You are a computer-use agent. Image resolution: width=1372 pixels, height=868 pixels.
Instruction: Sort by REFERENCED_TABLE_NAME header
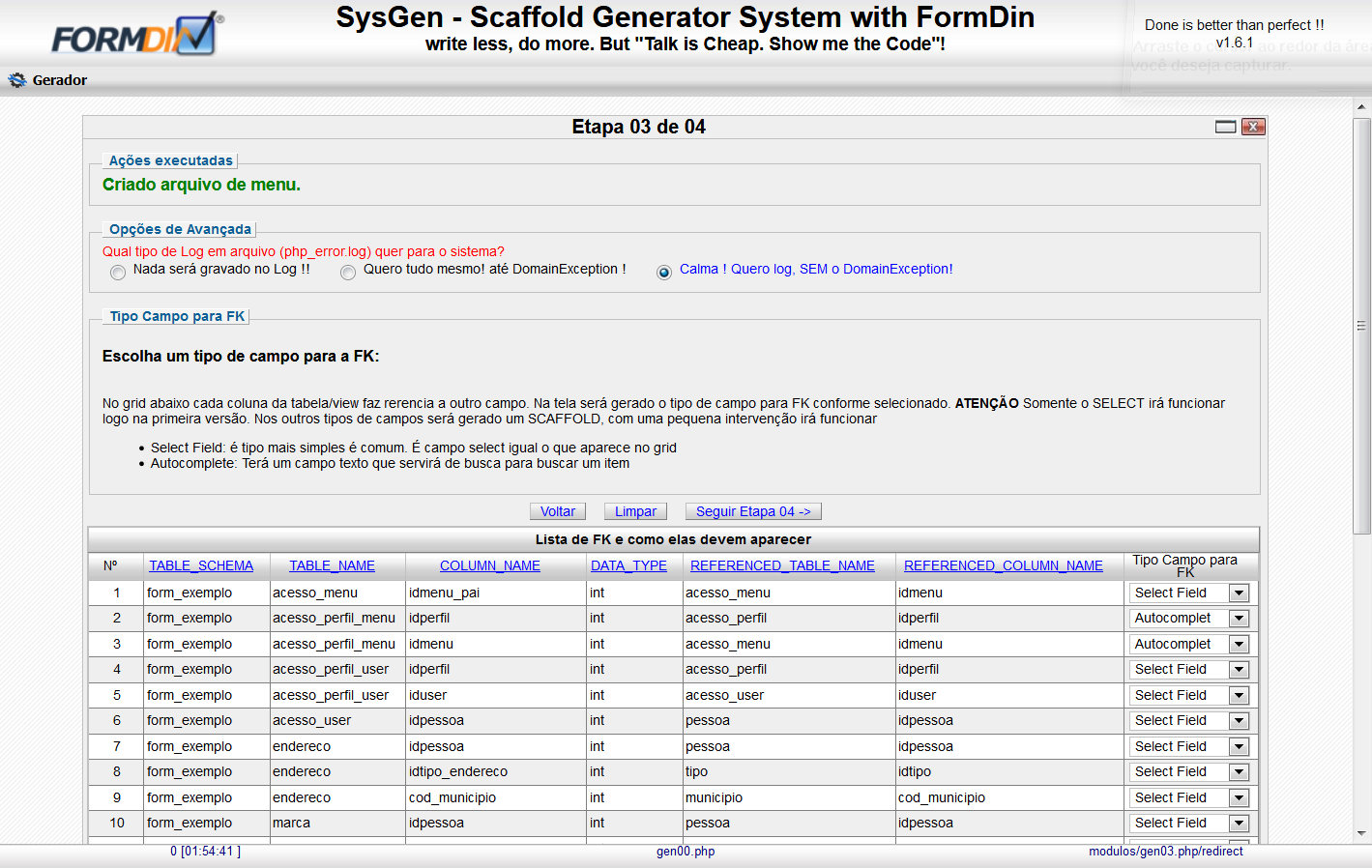782,565
